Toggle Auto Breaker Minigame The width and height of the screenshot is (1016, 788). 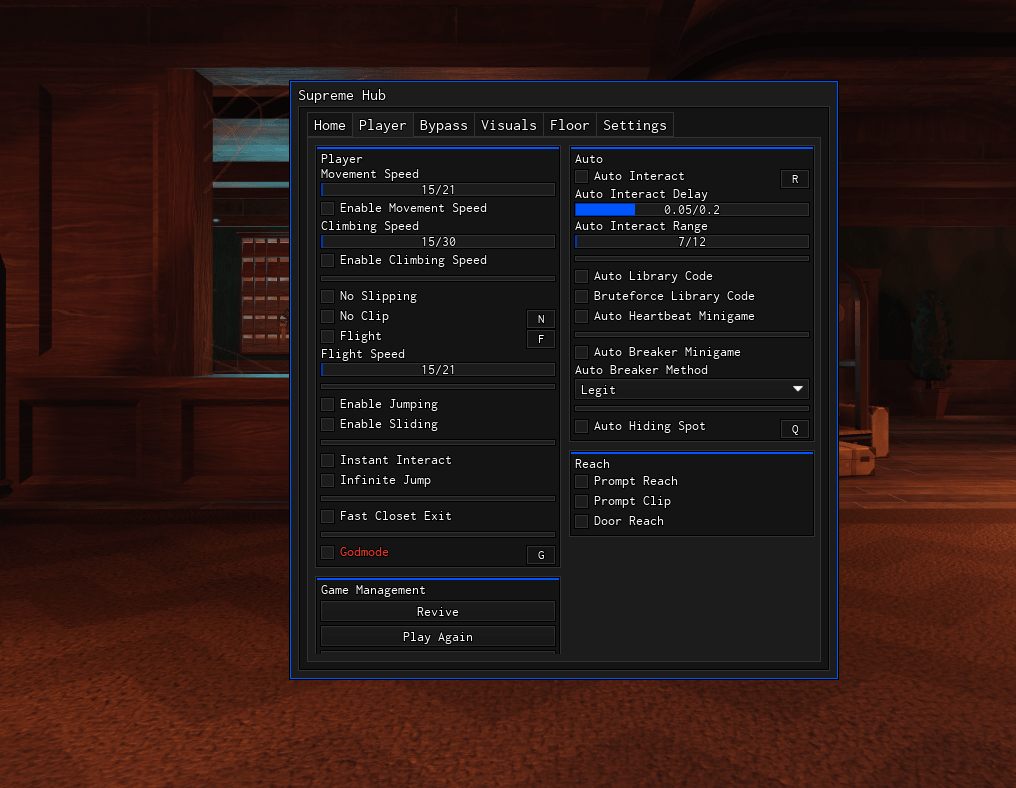[x=582, y=352]
